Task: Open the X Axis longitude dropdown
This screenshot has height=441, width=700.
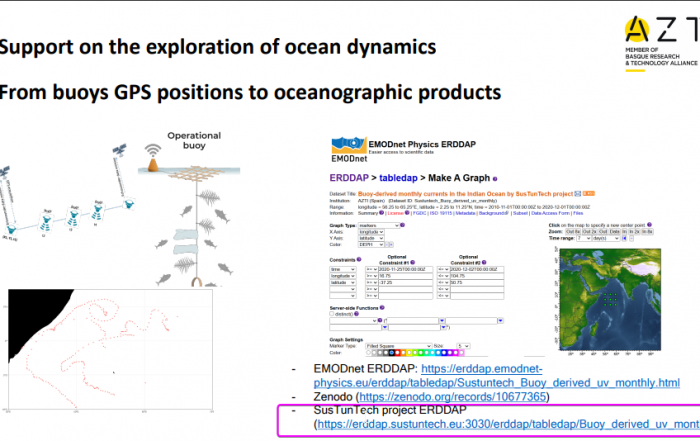Action: coord(371,232)
